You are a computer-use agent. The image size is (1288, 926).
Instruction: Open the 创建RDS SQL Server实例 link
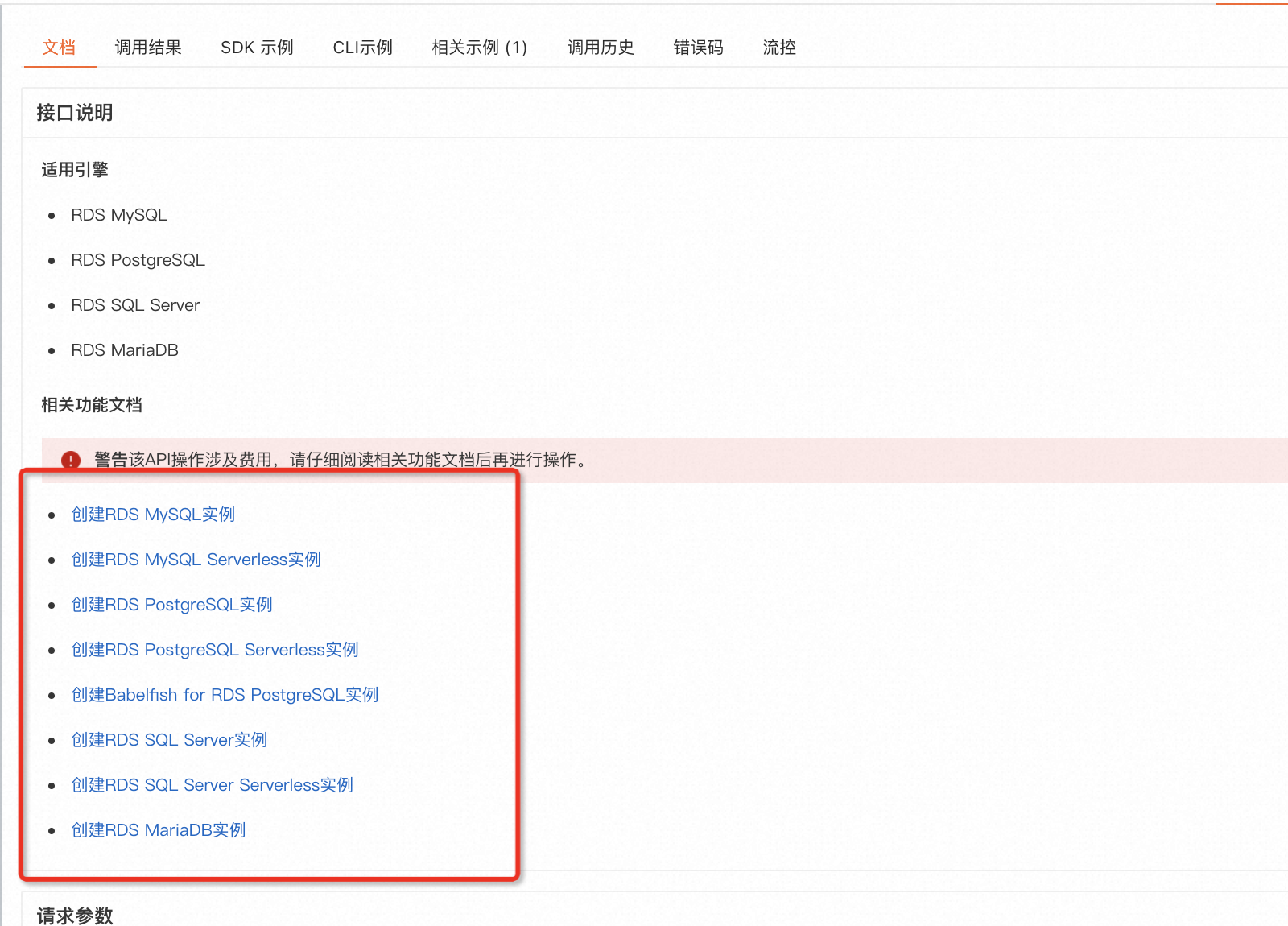[x=169, y=740]
